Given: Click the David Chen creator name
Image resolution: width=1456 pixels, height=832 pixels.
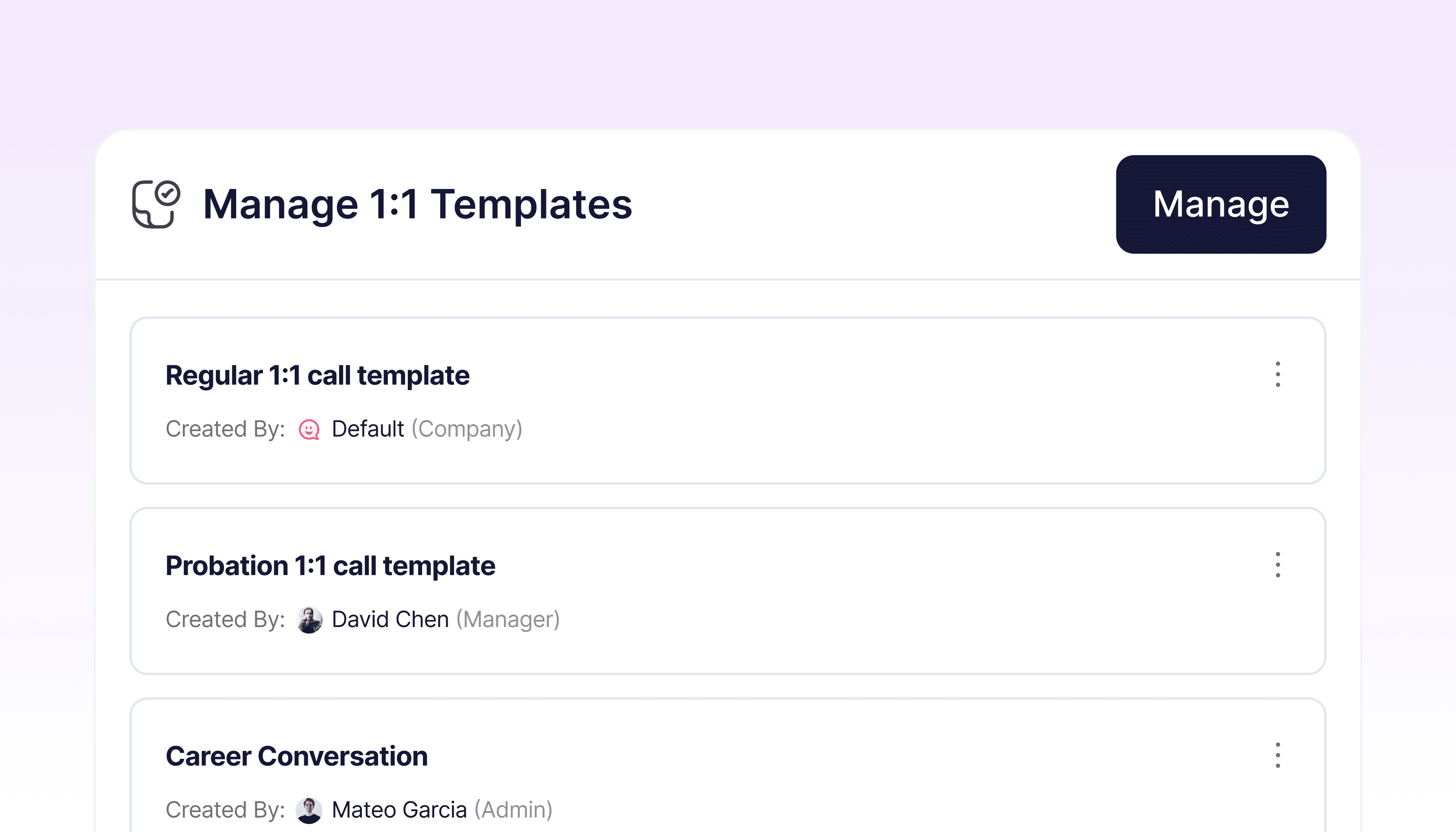Looking at the screenshot, I should click(390, 619).
